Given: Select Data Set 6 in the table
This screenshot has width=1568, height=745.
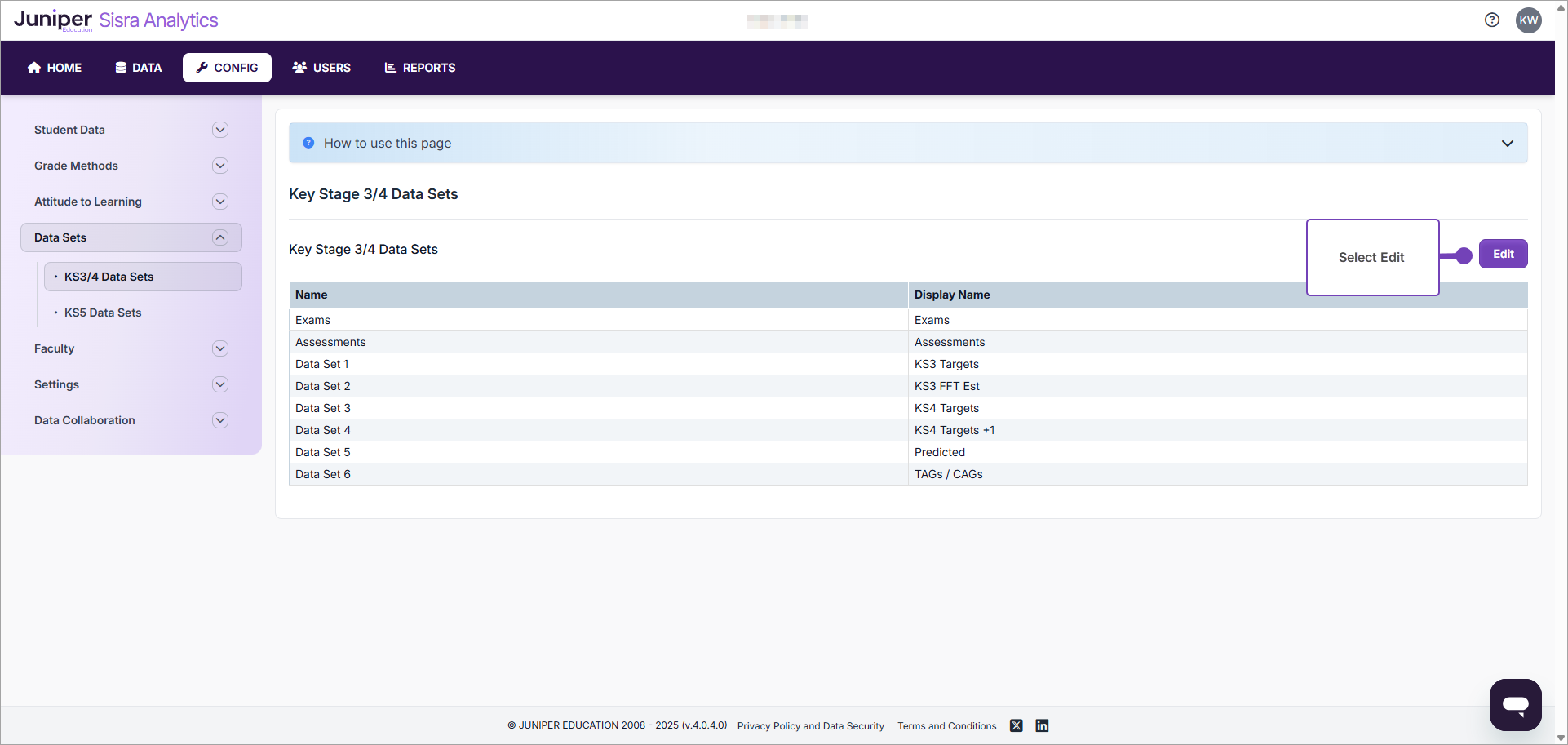Looking at the screenshot, I should [x=322, y=474].
